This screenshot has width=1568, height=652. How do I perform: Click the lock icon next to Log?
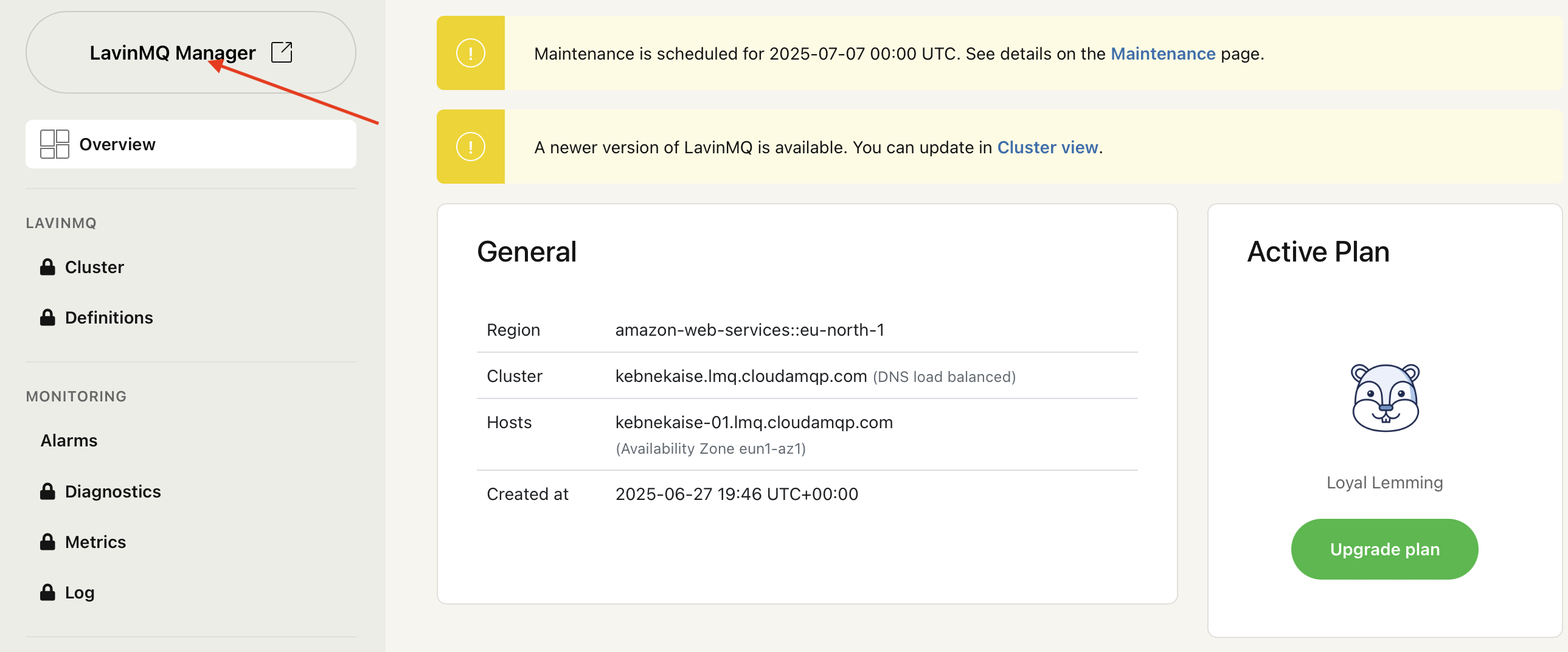pyautogui.click(x=47, y=592)
